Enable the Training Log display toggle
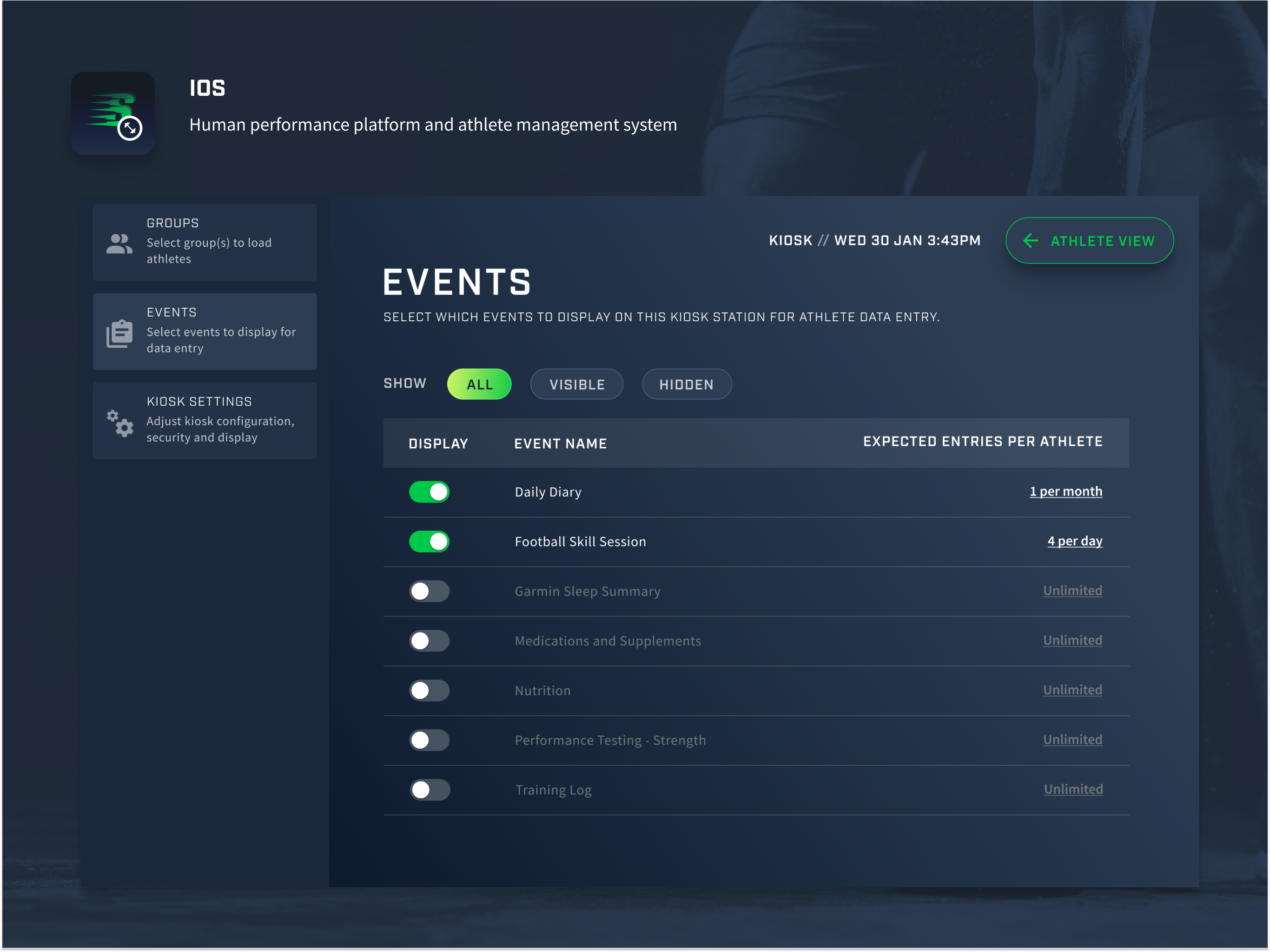Viewport: 1270px width, 952px height. 430,790
